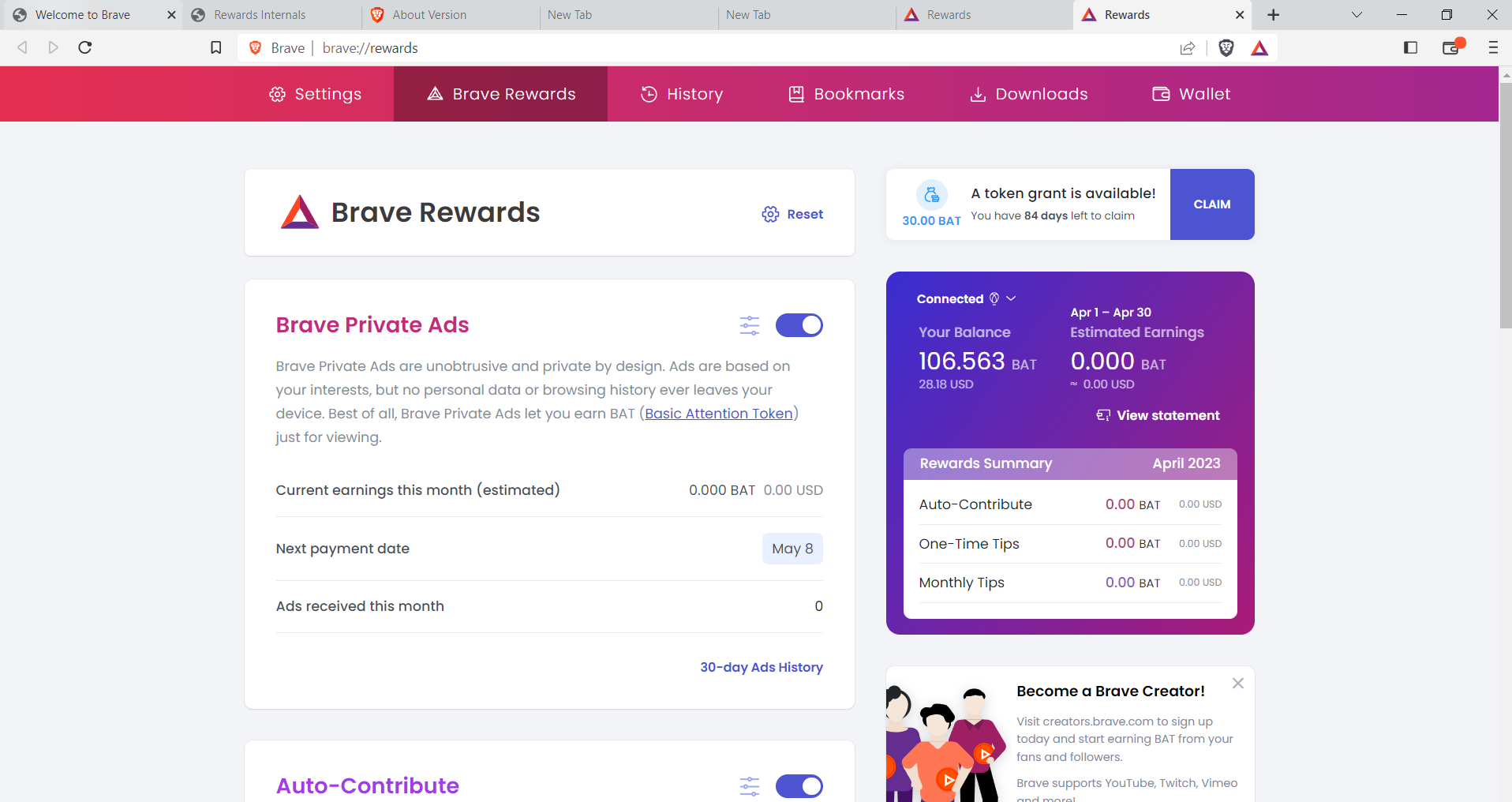Open the Wallet section
This screenshot has width=1512, height=802.
coord(1190,93)
